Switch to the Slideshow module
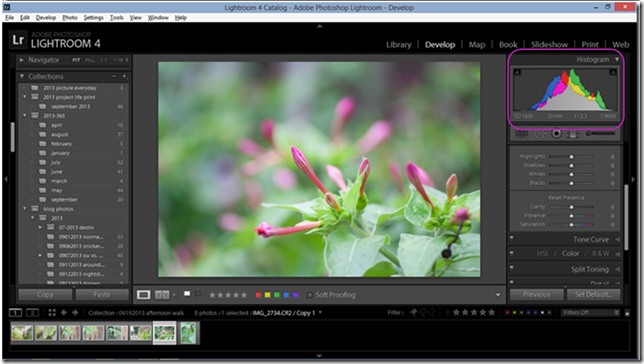Image resolution: width=644 pixels, height=364 pixels. [550, 45]
